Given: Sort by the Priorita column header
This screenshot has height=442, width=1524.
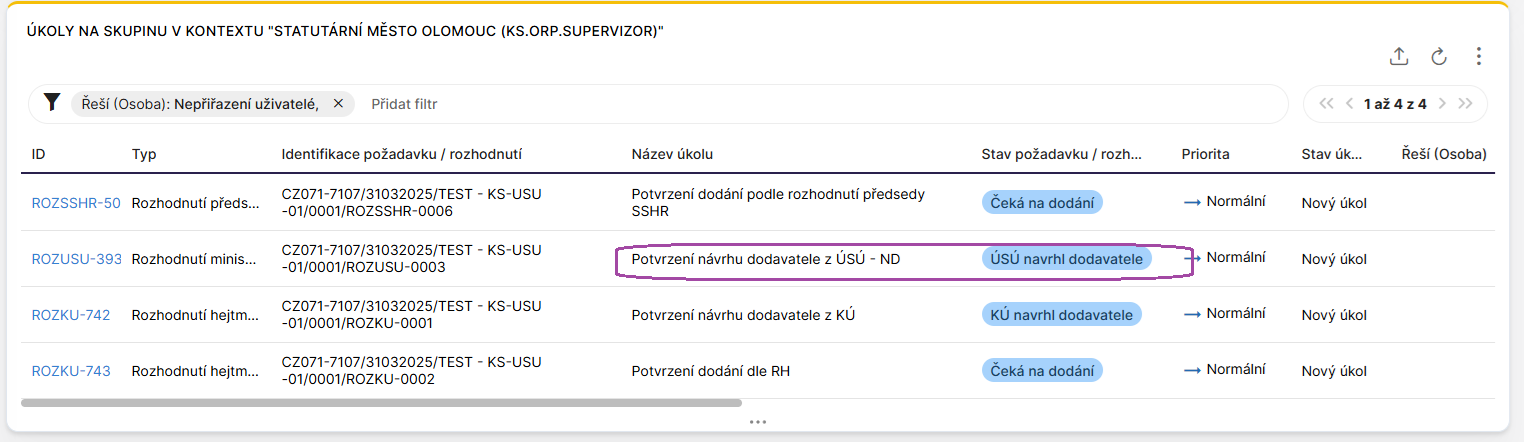Looking at the screenshot, I should click(1205, 154).
